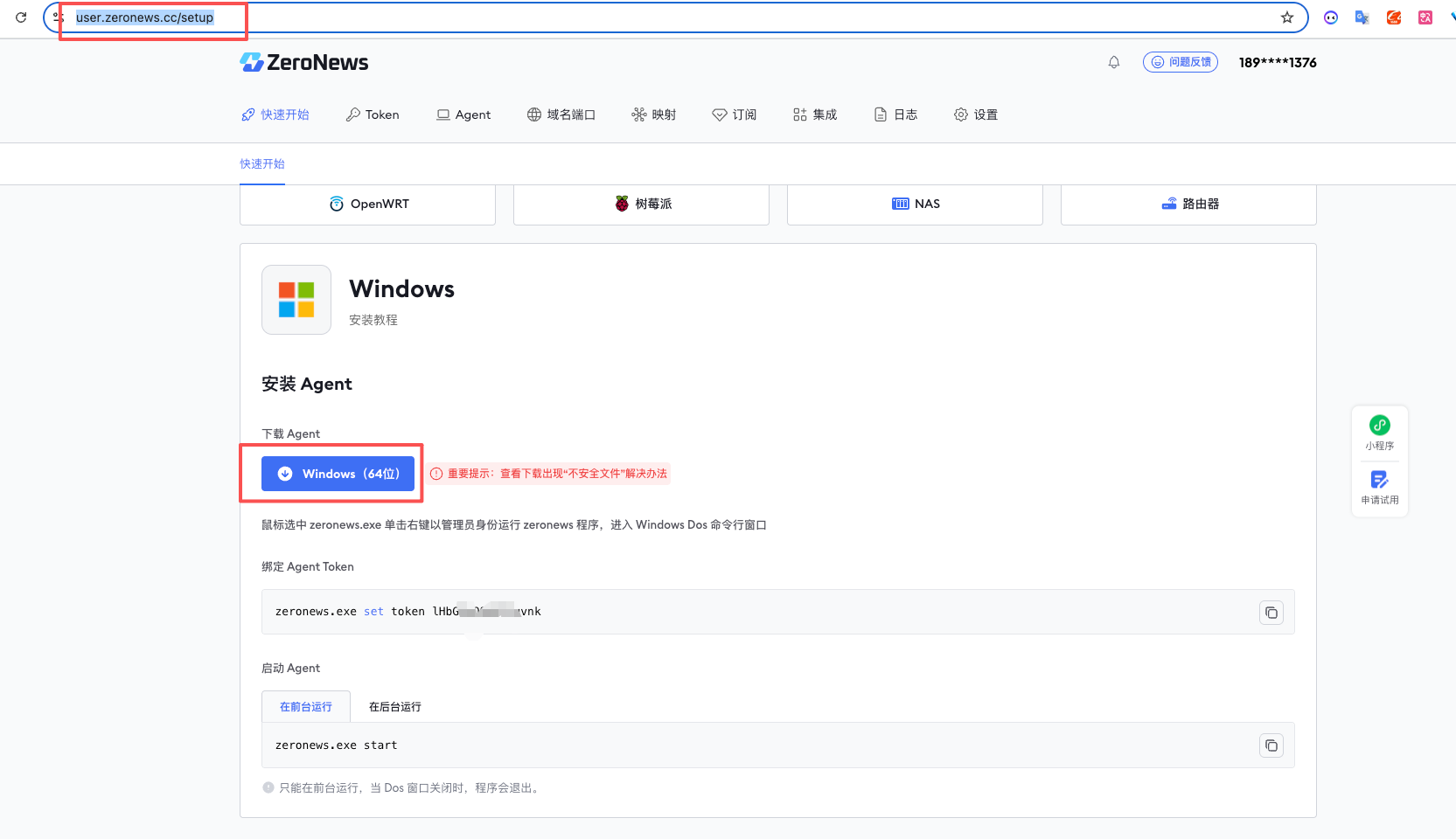Choose the 路由器 platform card
This screenshot has width=1456, height=839.
coord(1188,204)
